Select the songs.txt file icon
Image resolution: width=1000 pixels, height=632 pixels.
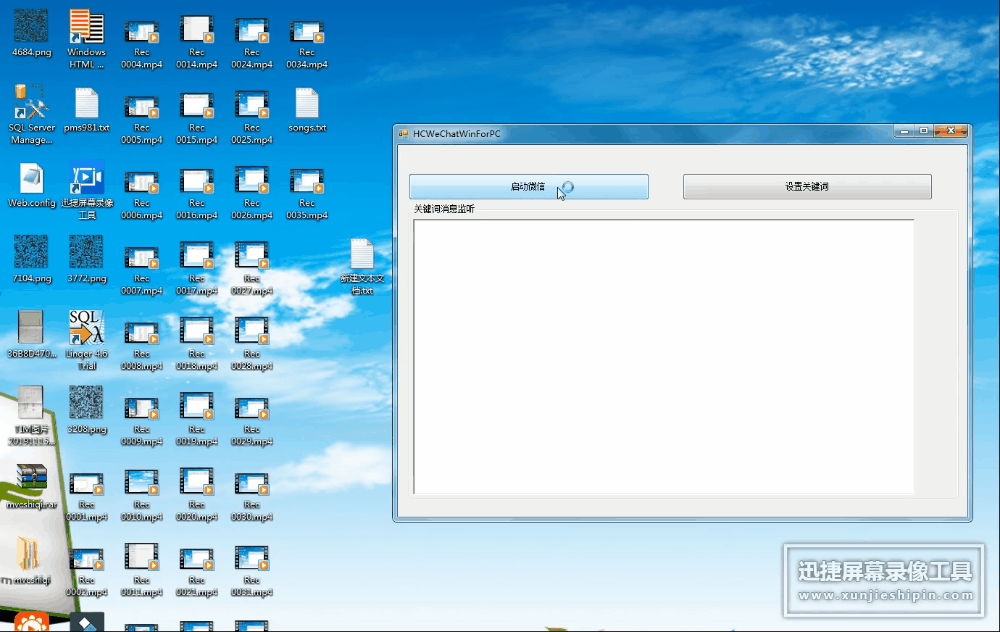307,103
